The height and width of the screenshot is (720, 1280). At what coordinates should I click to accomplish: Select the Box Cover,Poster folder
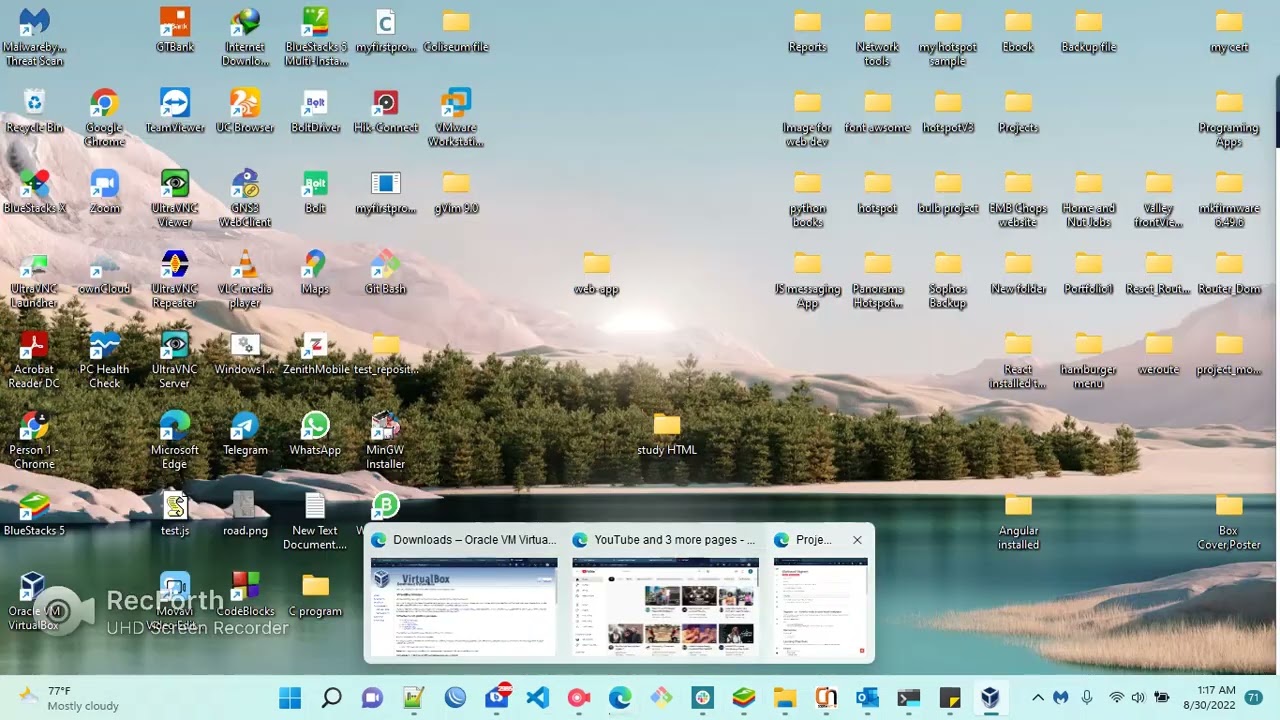(1229, 521)
